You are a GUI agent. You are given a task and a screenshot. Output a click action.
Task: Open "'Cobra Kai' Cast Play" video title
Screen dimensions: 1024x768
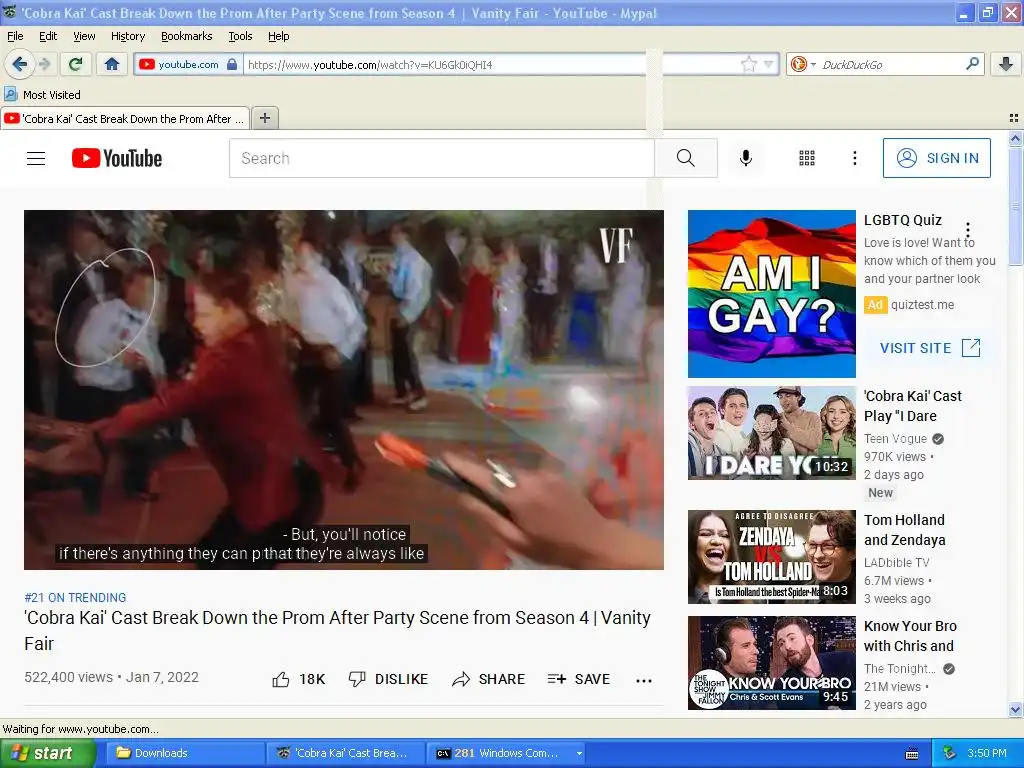912,406
